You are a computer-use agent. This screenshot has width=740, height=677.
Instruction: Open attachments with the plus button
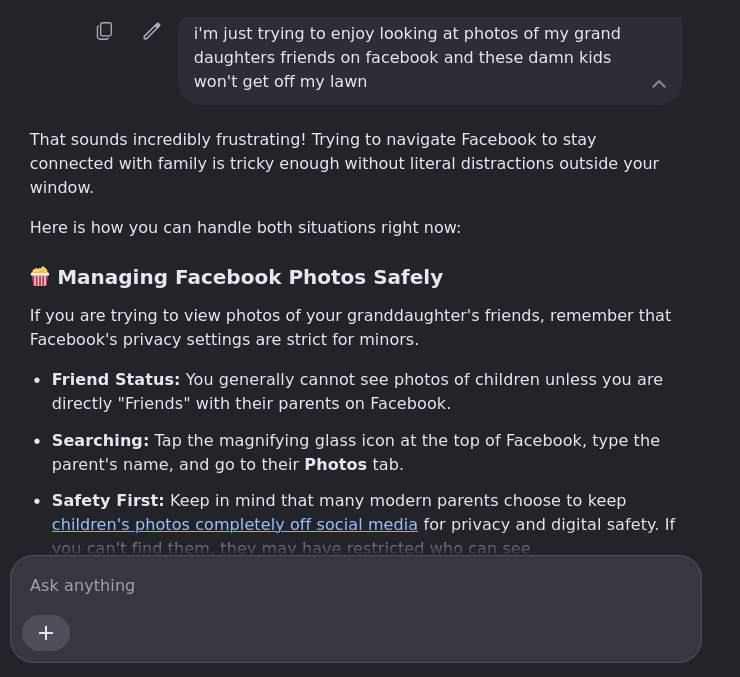46,633
